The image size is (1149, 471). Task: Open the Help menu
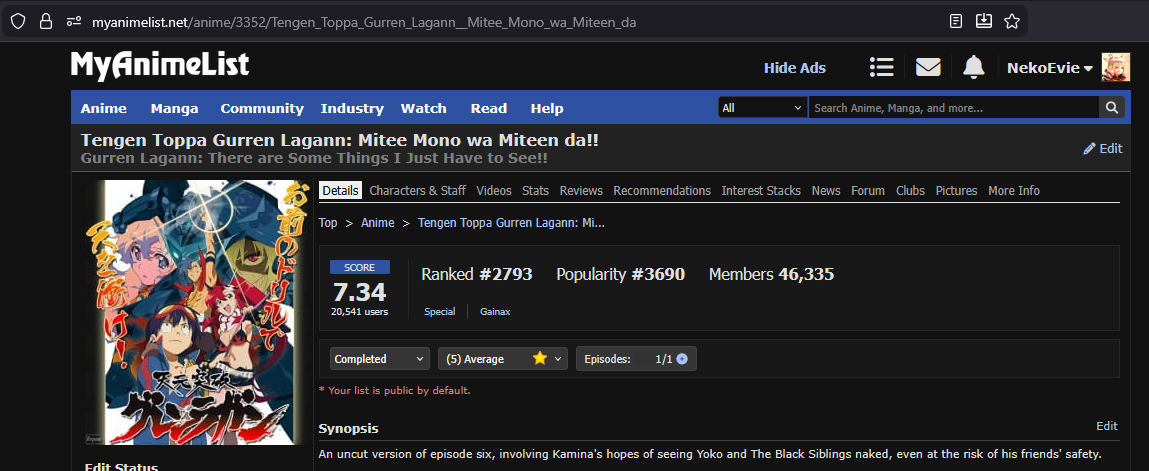click(x=547, y=108)
